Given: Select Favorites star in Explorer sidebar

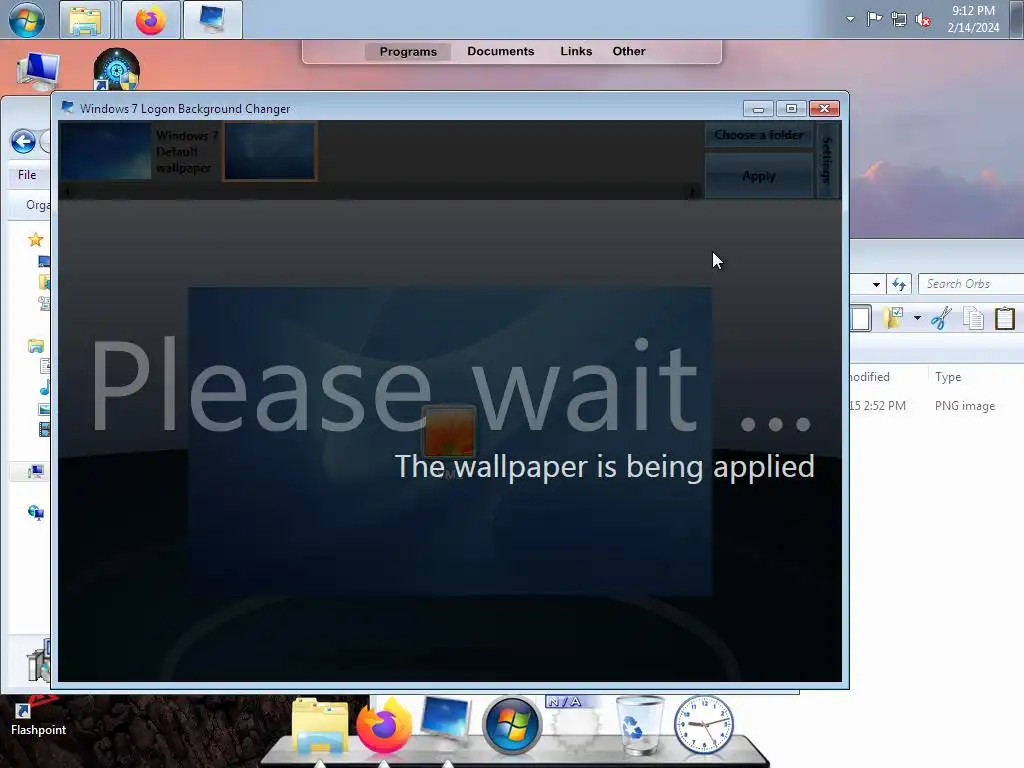Looking at the screenshot, I should pyautogui.click(x=35, y=240).
